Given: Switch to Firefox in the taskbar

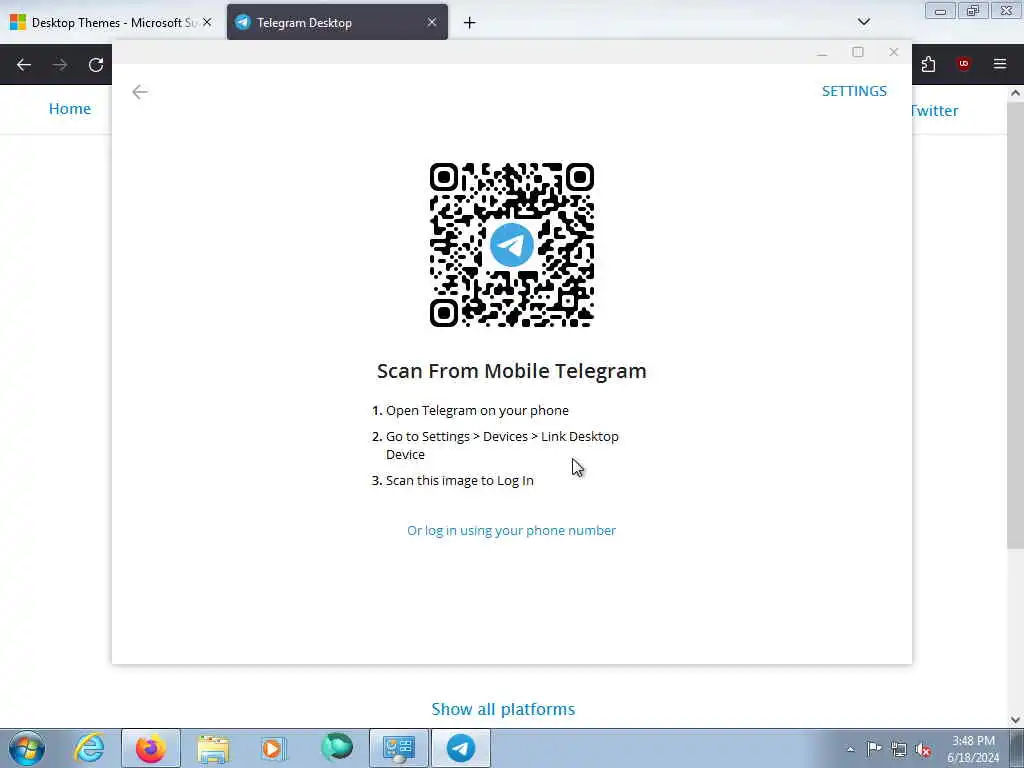Looking at the screenshot, I should [x=150, y=748].
